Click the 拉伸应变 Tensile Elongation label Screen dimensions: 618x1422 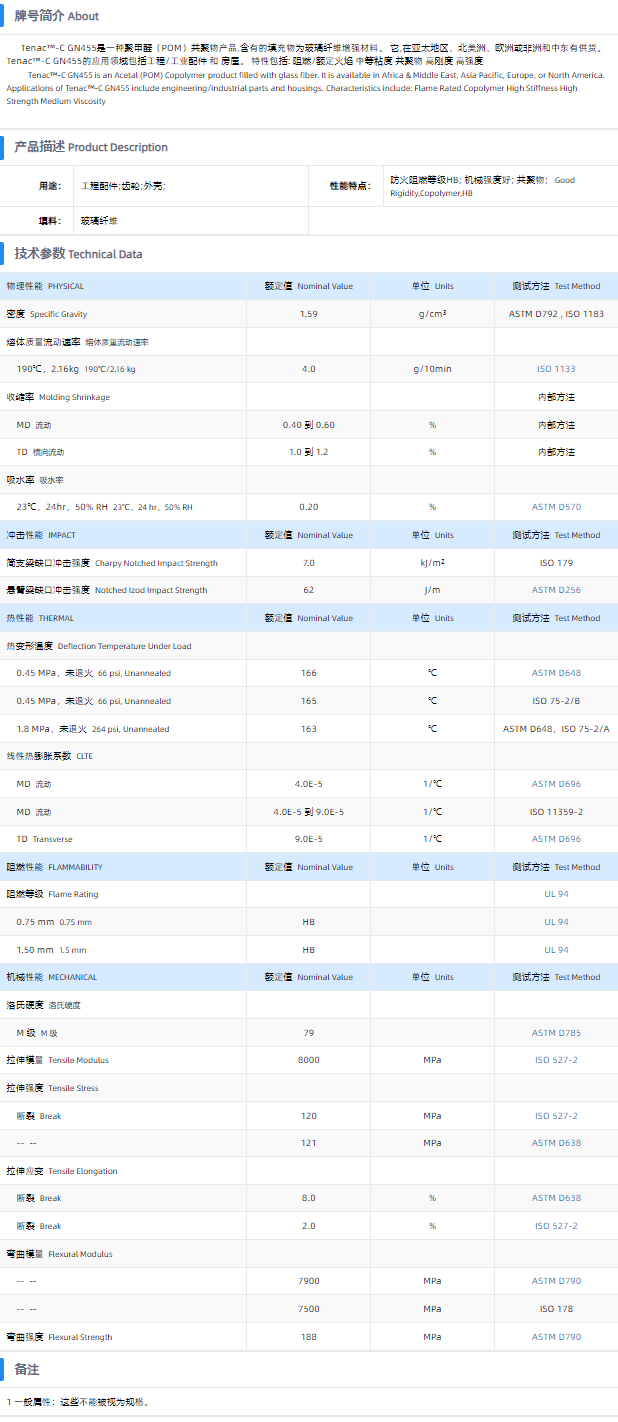pos(61,1171)
